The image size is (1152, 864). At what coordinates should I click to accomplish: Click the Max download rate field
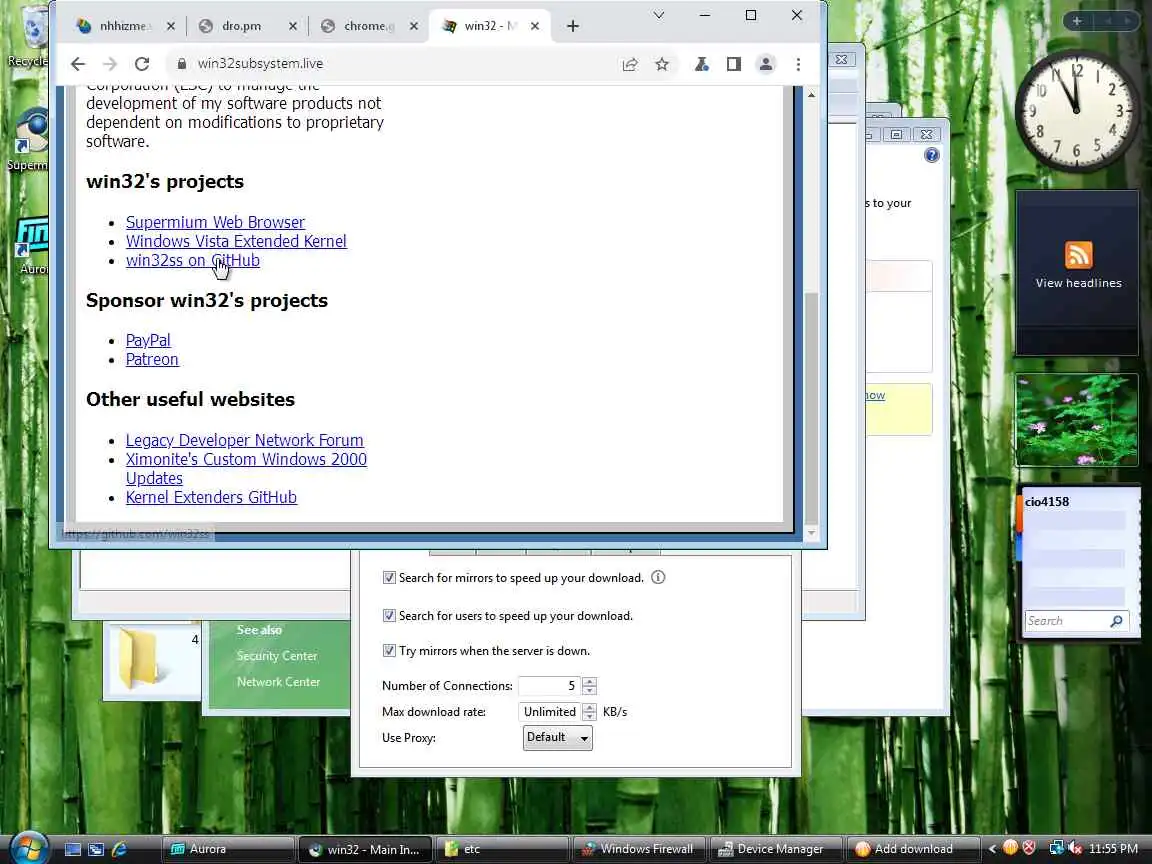point(549,711)
